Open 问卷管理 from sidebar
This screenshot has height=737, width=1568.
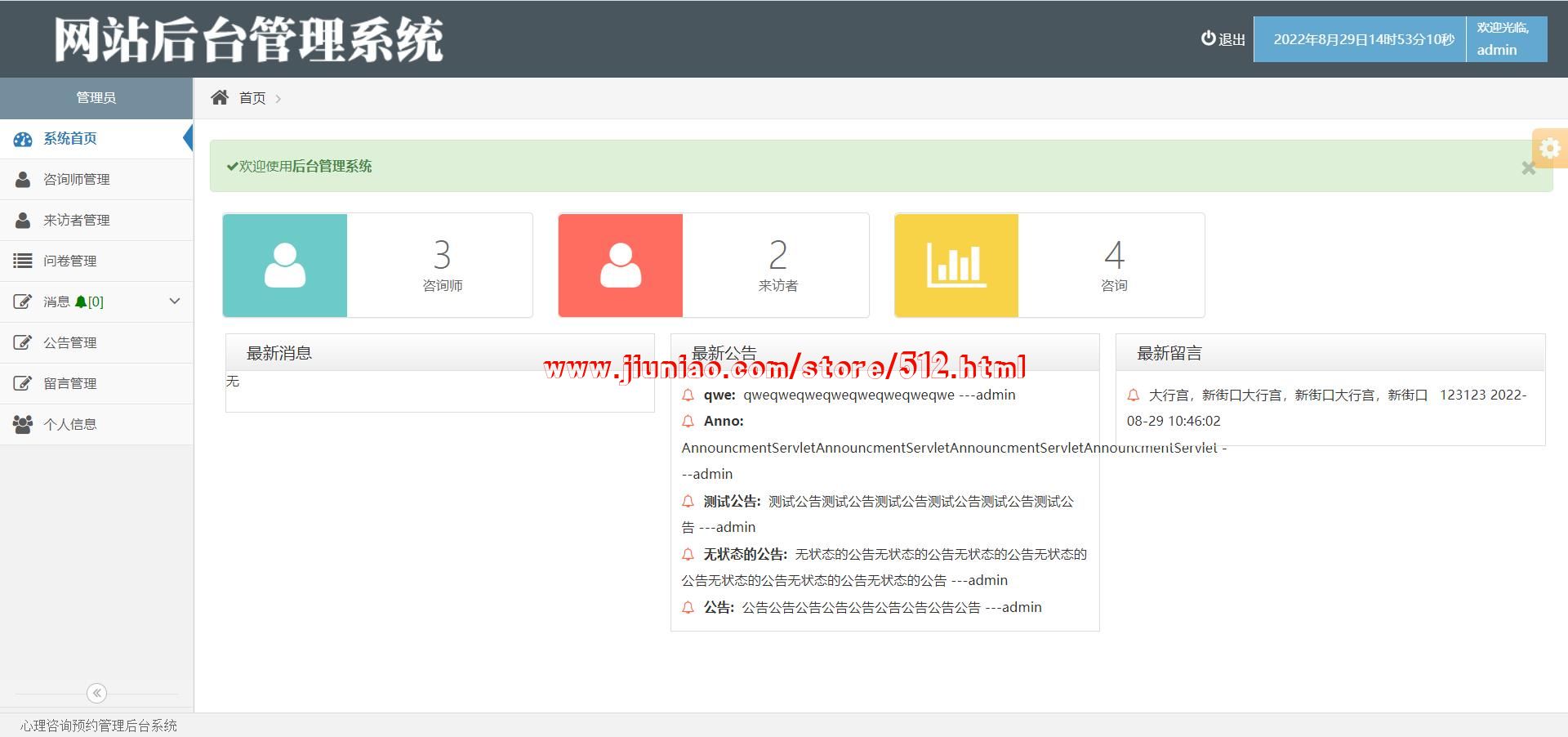[69, 261]
